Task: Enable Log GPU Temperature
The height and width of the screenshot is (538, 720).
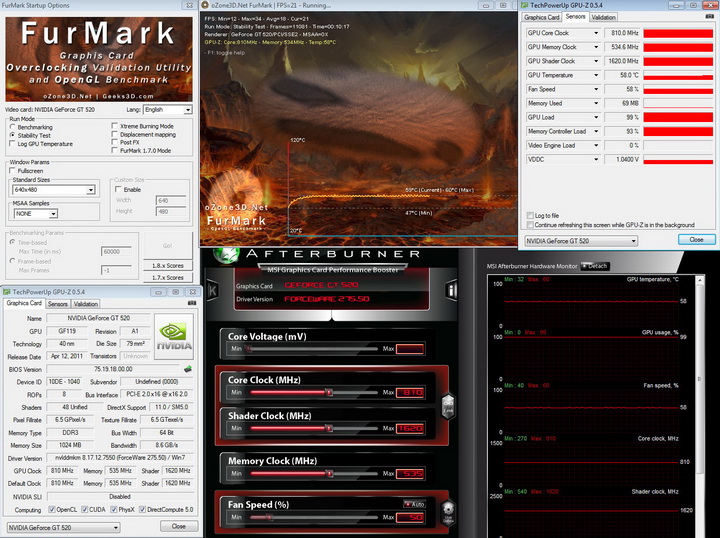Action: [12, 144]
